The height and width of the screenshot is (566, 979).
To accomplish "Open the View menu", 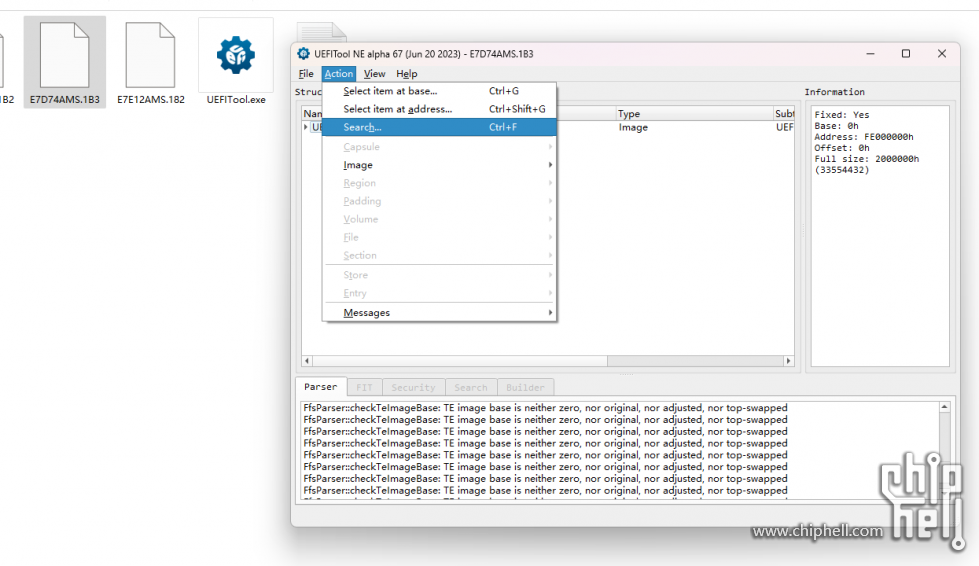I will 375,74.
